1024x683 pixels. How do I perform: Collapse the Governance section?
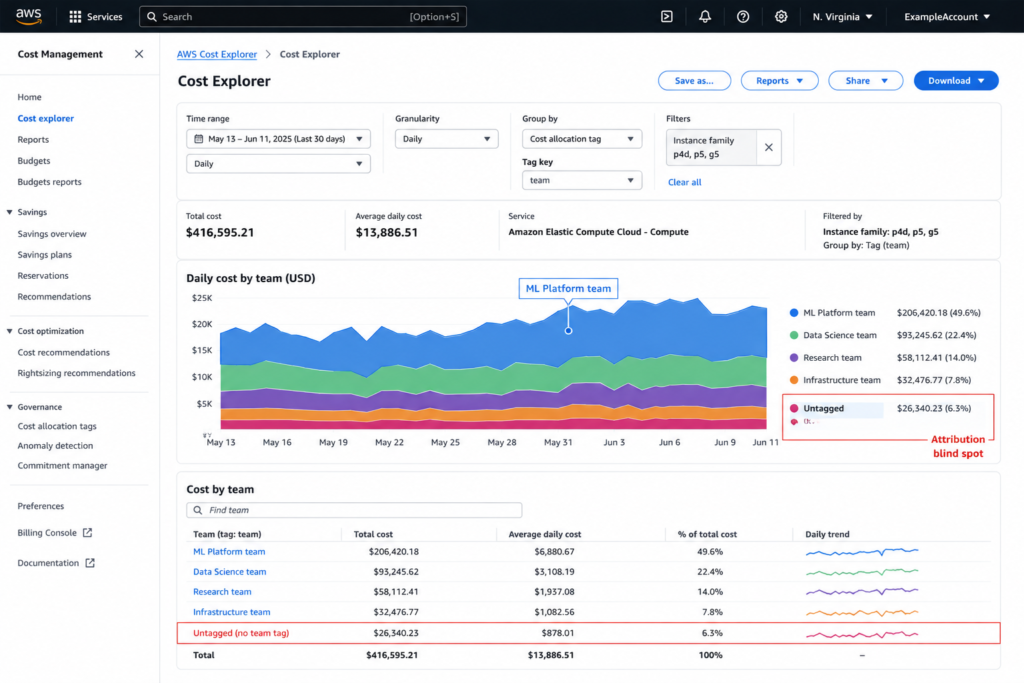point(10,407)
